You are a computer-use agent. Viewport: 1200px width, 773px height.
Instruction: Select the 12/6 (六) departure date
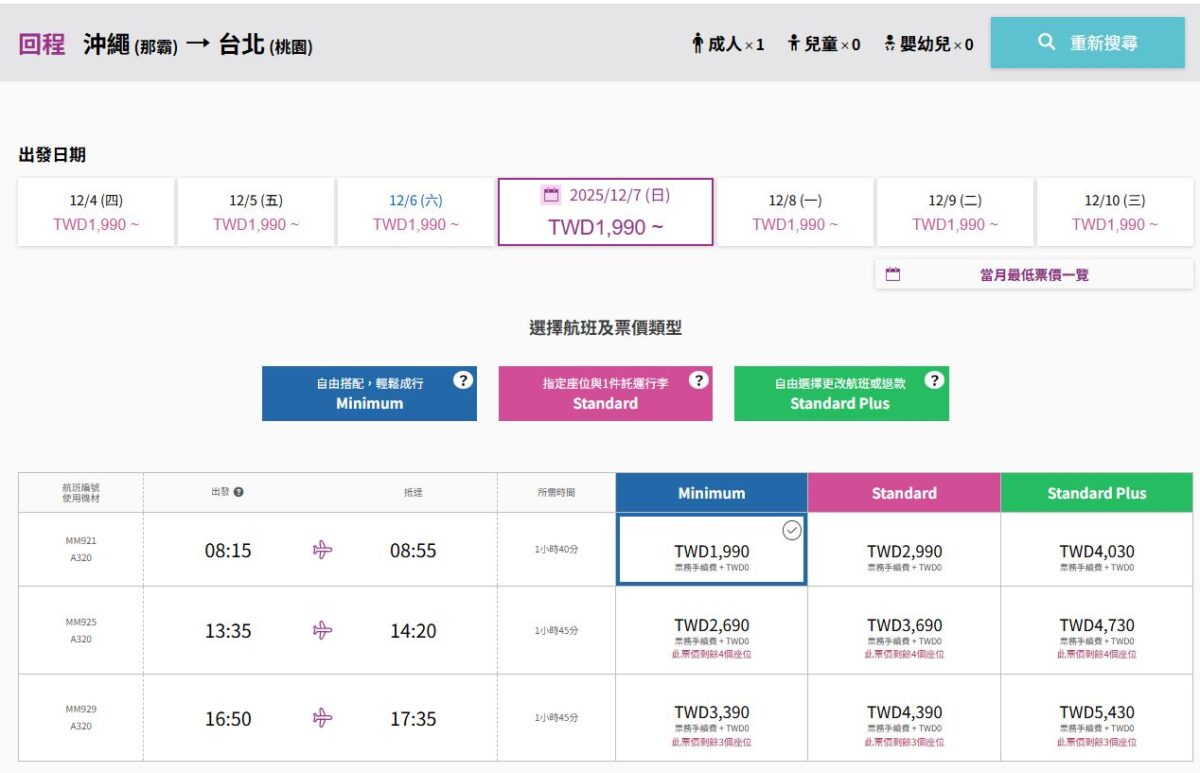coord(416,212)
